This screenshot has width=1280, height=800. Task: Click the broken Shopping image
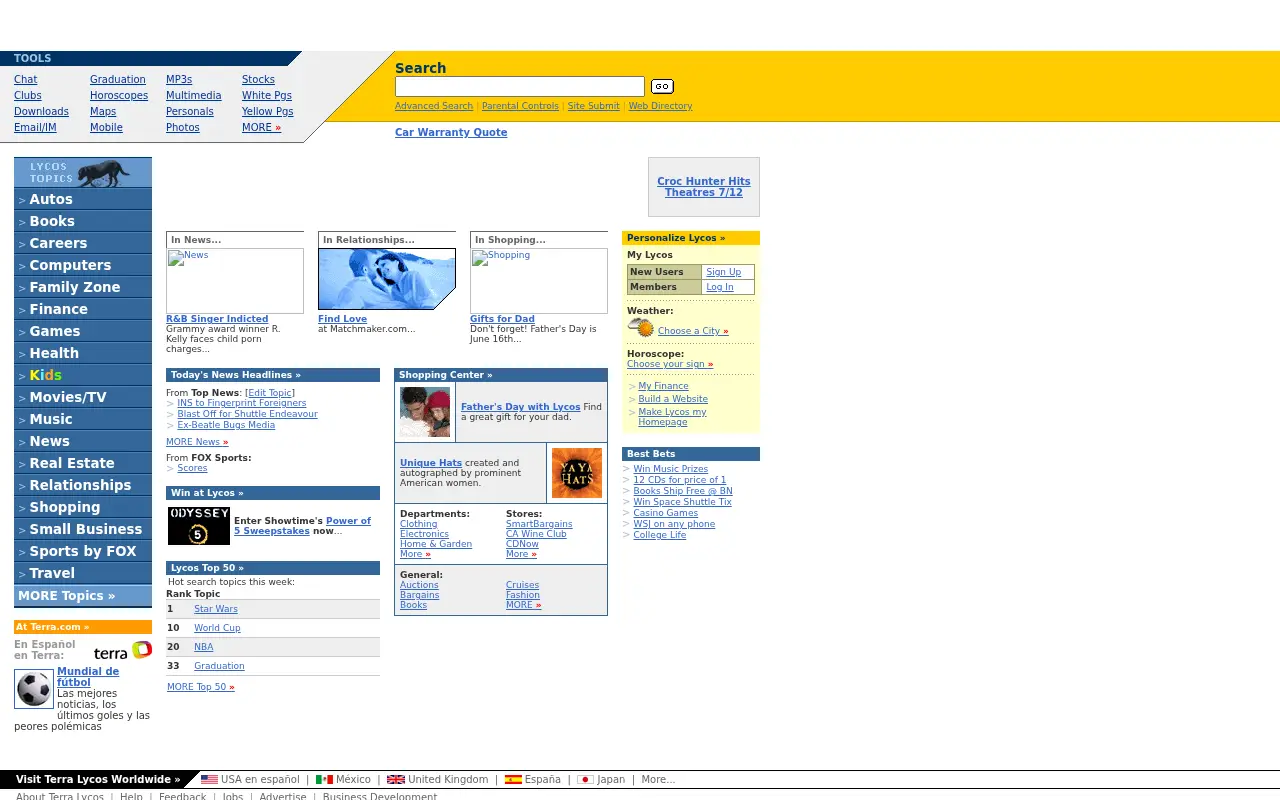point(539,281)
